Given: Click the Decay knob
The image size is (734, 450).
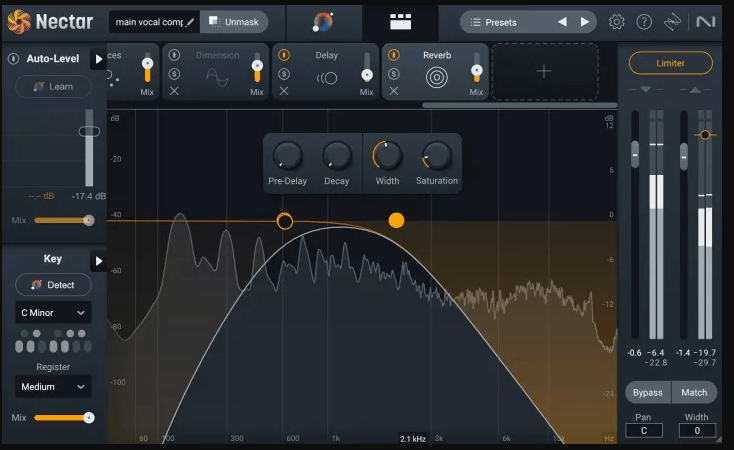Looking at the screenshot, I should click(x=337, y=155).
